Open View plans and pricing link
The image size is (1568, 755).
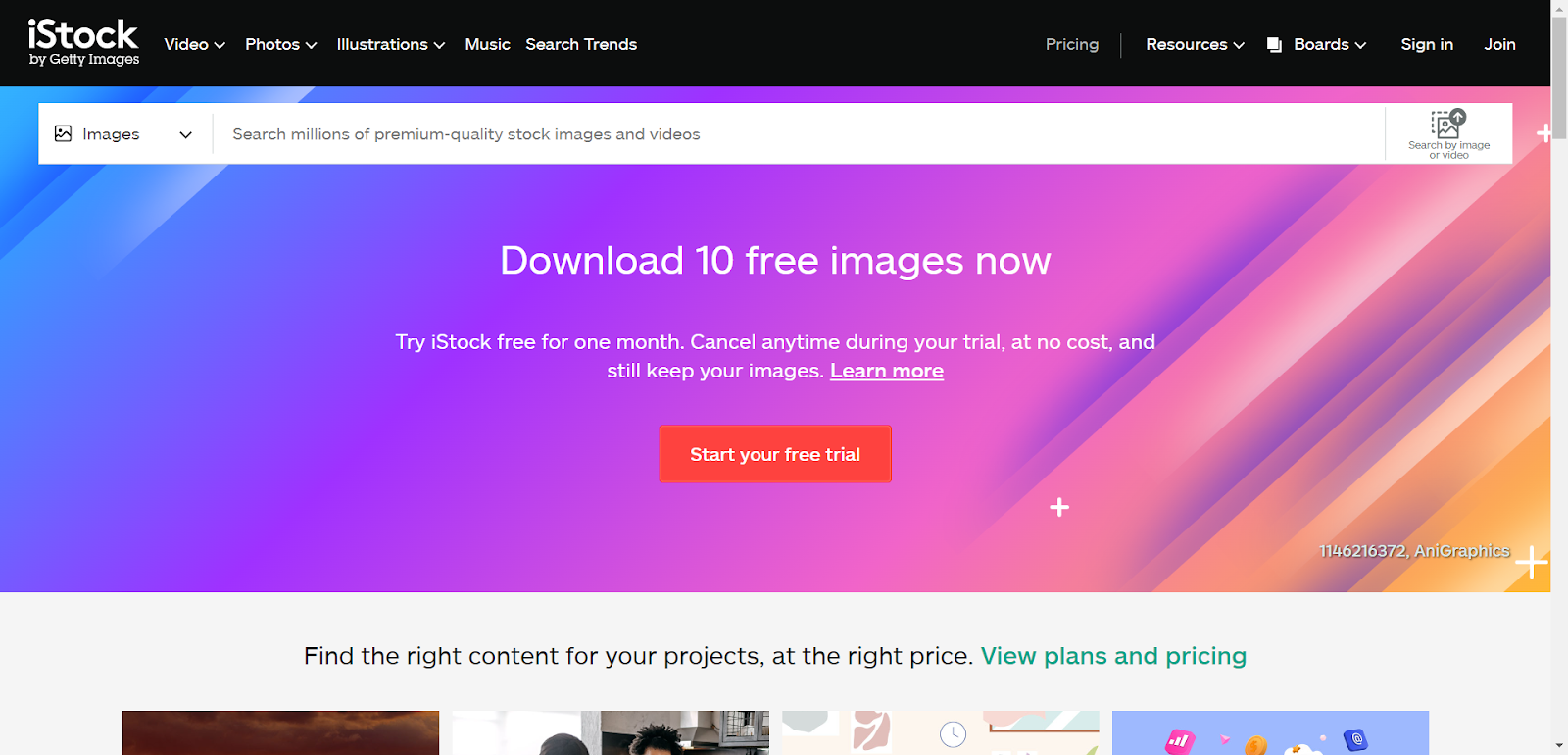(1113, 655)
